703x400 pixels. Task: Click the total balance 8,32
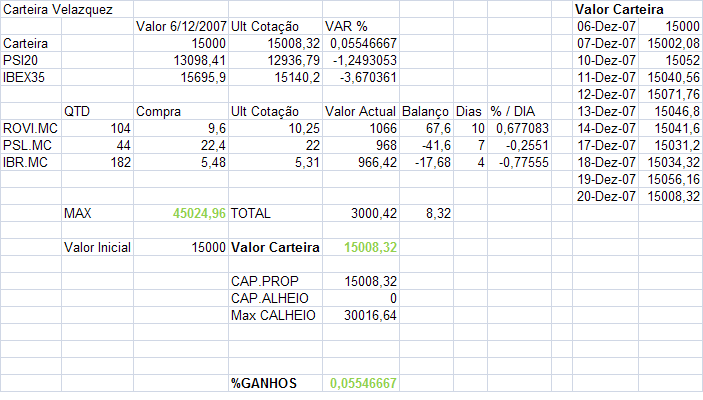coord(438,213)
